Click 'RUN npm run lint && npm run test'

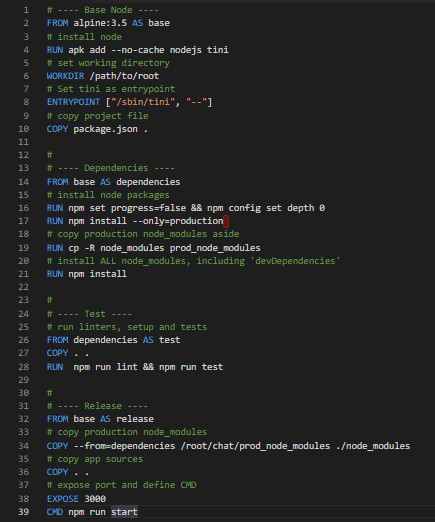(x=135, y=367)
